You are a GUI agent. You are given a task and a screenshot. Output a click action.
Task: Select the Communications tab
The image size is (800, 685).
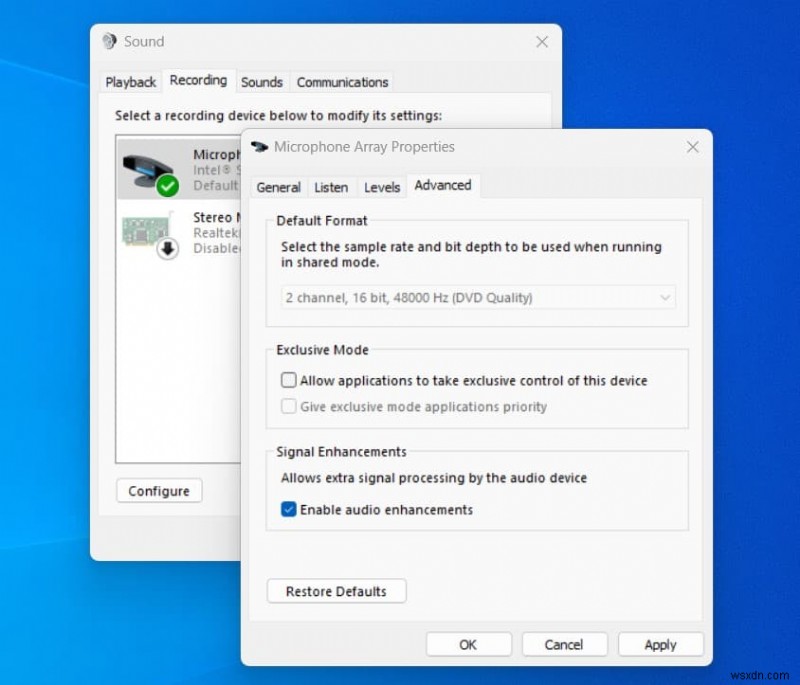click(x=342, y=81)
